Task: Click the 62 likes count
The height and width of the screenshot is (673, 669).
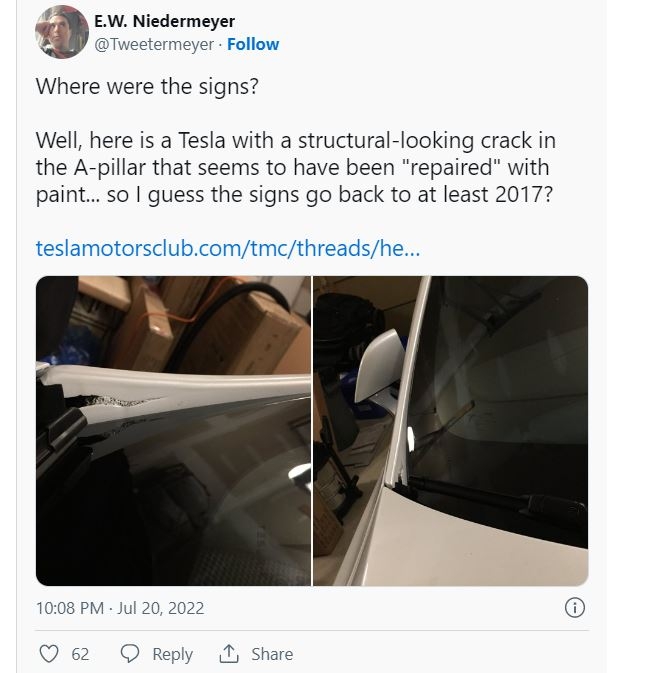Action: click(x=80, y=654)
